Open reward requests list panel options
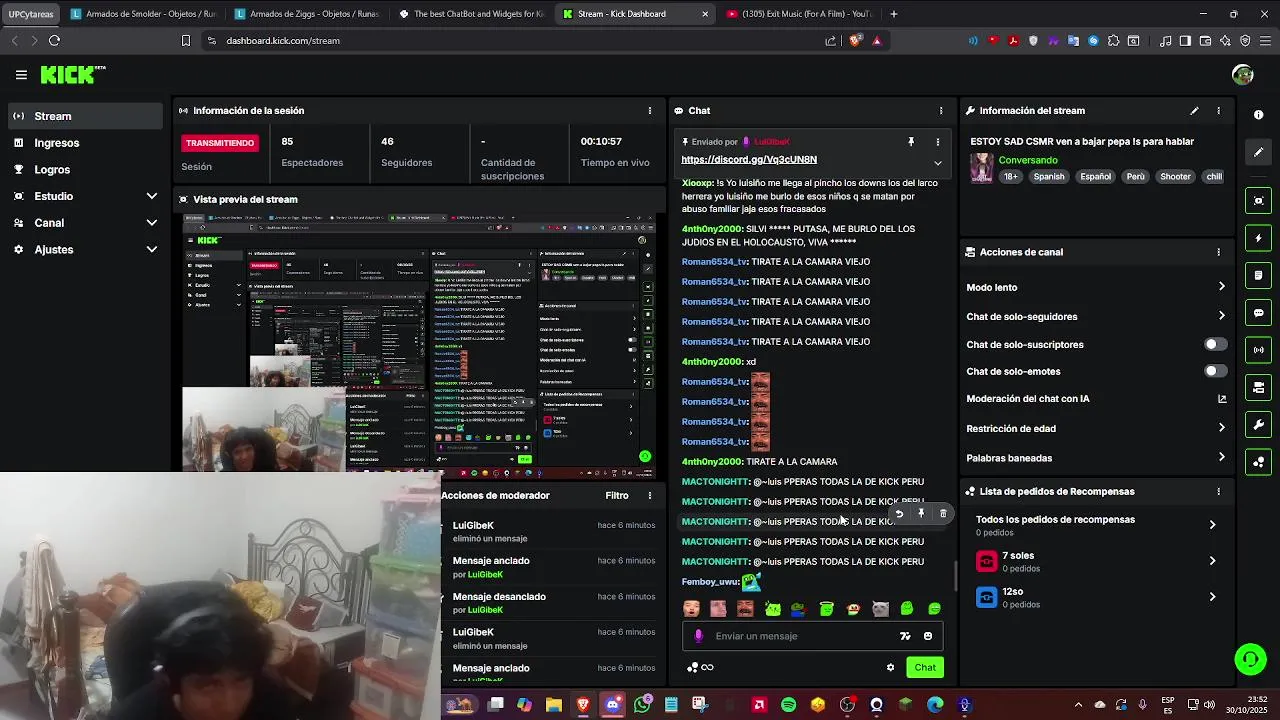The width and height of the screenshot is (1280, 720). point(1218,492)
